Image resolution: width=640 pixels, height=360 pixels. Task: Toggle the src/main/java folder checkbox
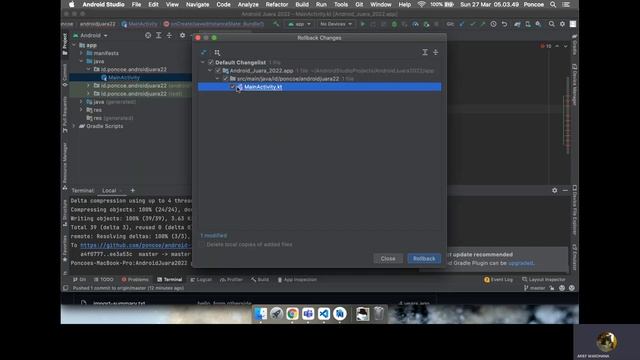(226, 78)
